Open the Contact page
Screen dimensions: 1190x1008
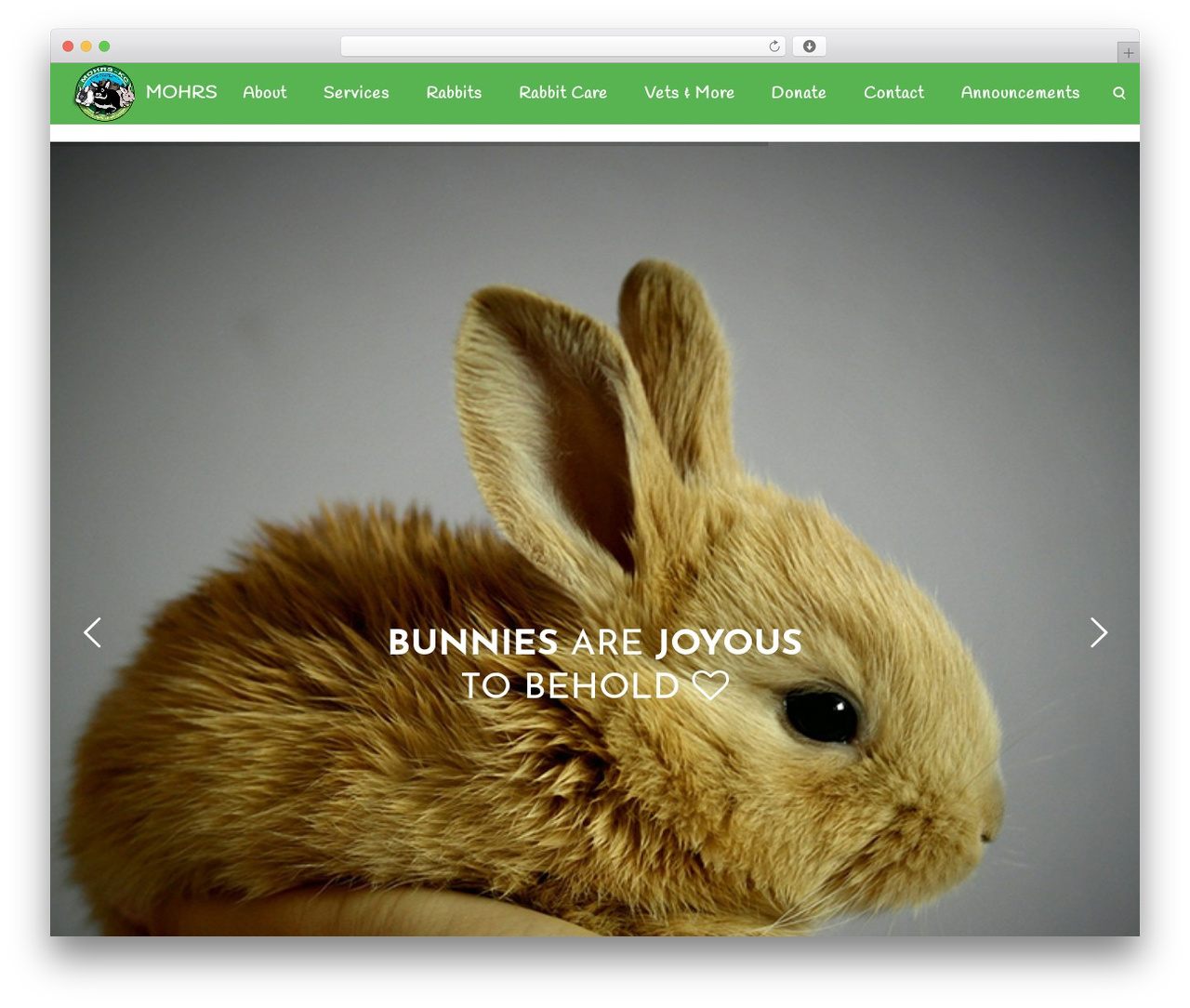click(893, 93)
